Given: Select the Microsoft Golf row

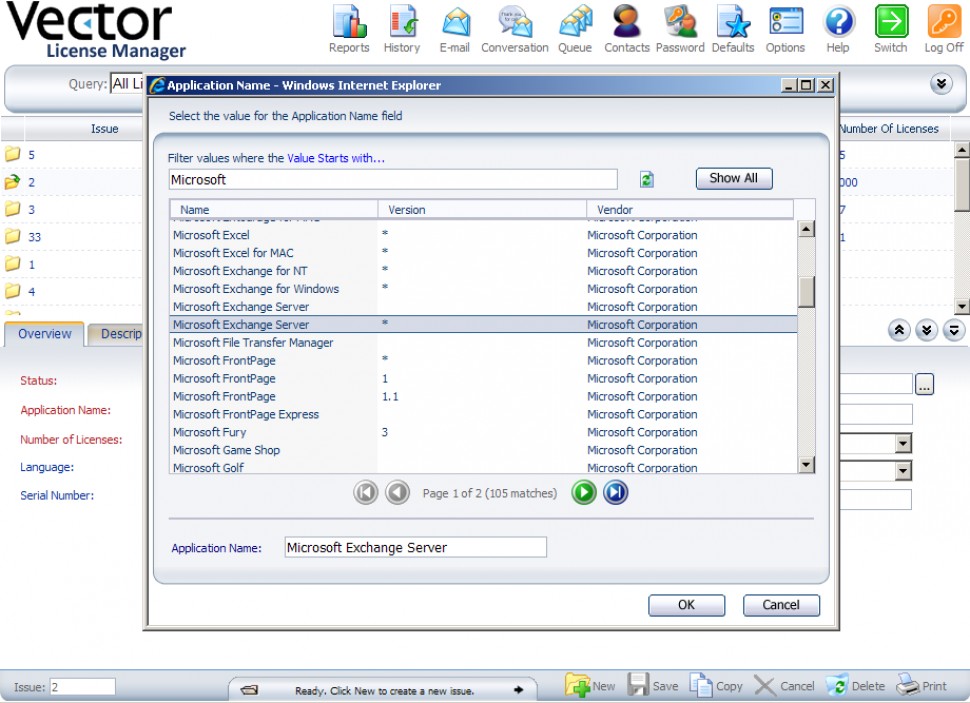Looking at the screenshot, I should pyautogui.click(x=483, y=467).
